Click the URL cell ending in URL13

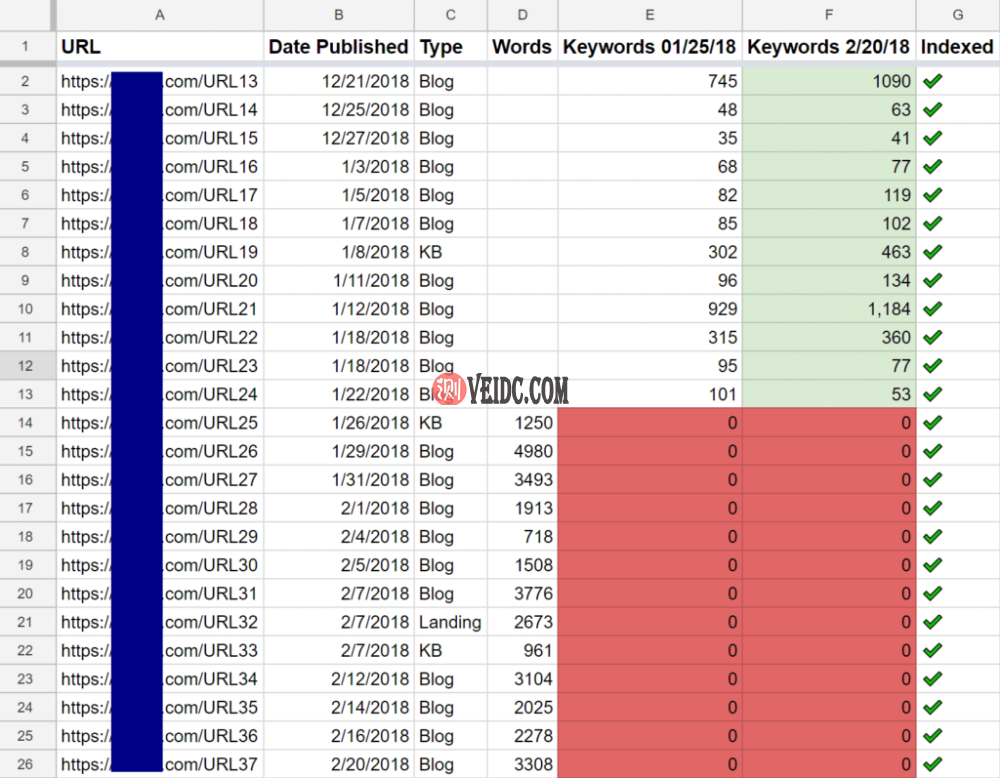(160, 81)
